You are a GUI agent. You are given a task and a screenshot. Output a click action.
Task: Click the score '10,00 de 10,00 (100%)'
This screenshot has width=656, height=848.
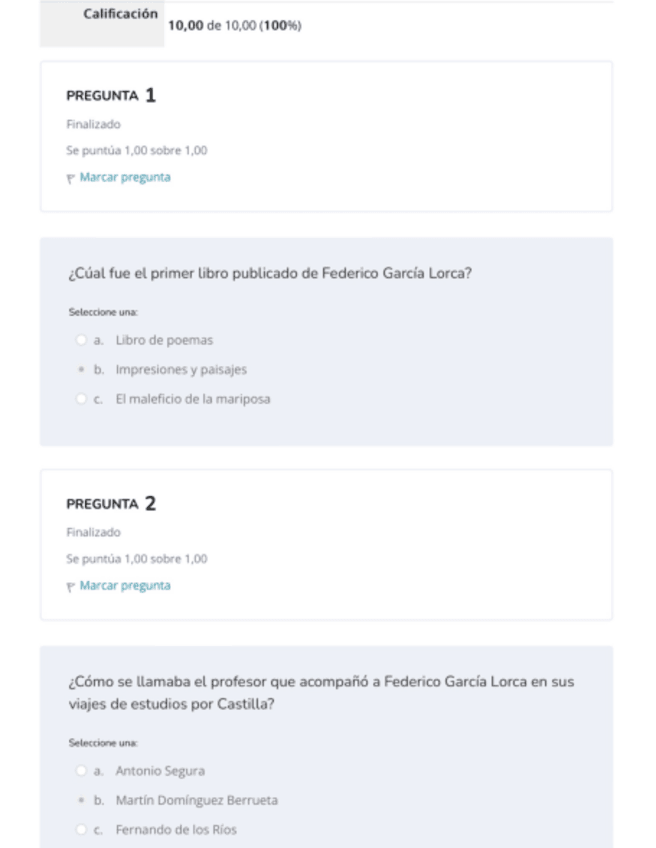click(235, 26)
